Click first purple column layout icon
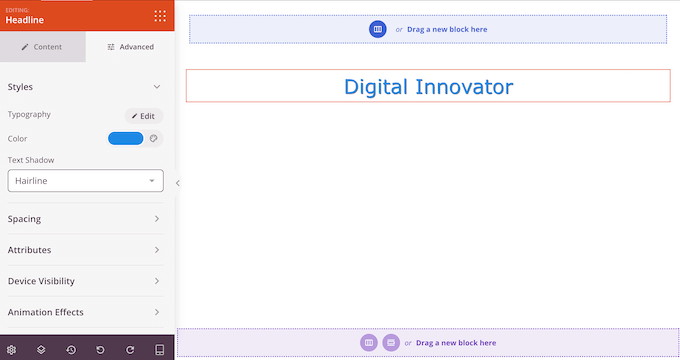The height and width of the screenshot is (360, 680). 369,343
